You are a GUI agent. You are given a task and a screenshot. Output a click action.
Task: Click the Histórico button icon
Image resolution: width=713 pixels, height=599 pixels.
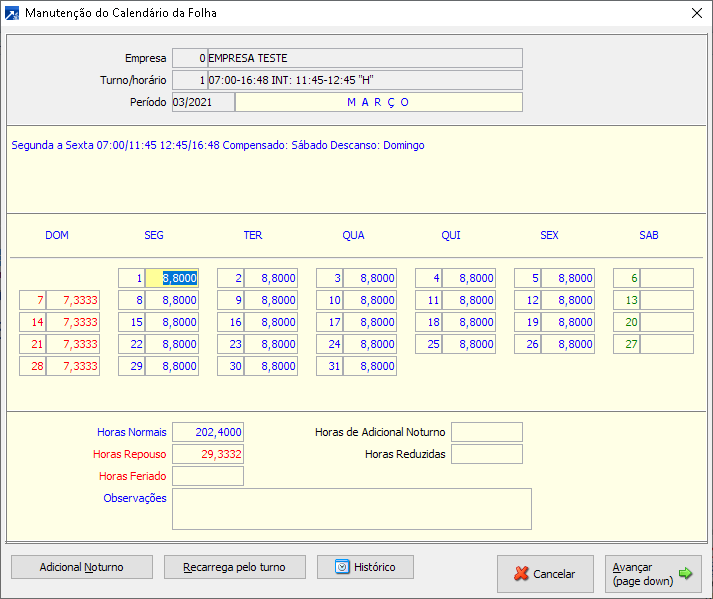click(342, 567)
